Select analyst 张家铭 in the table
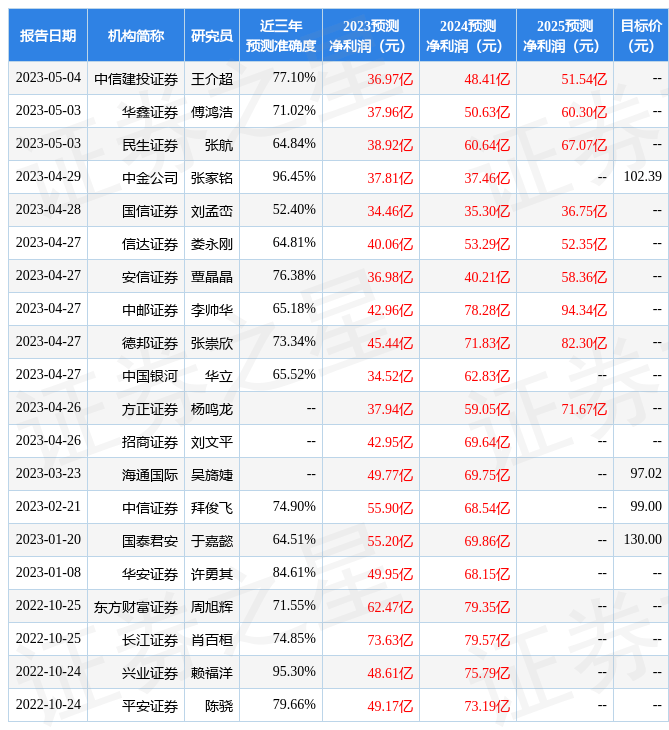The height and width of the screenshot is (730, 669). coord(212,178)
